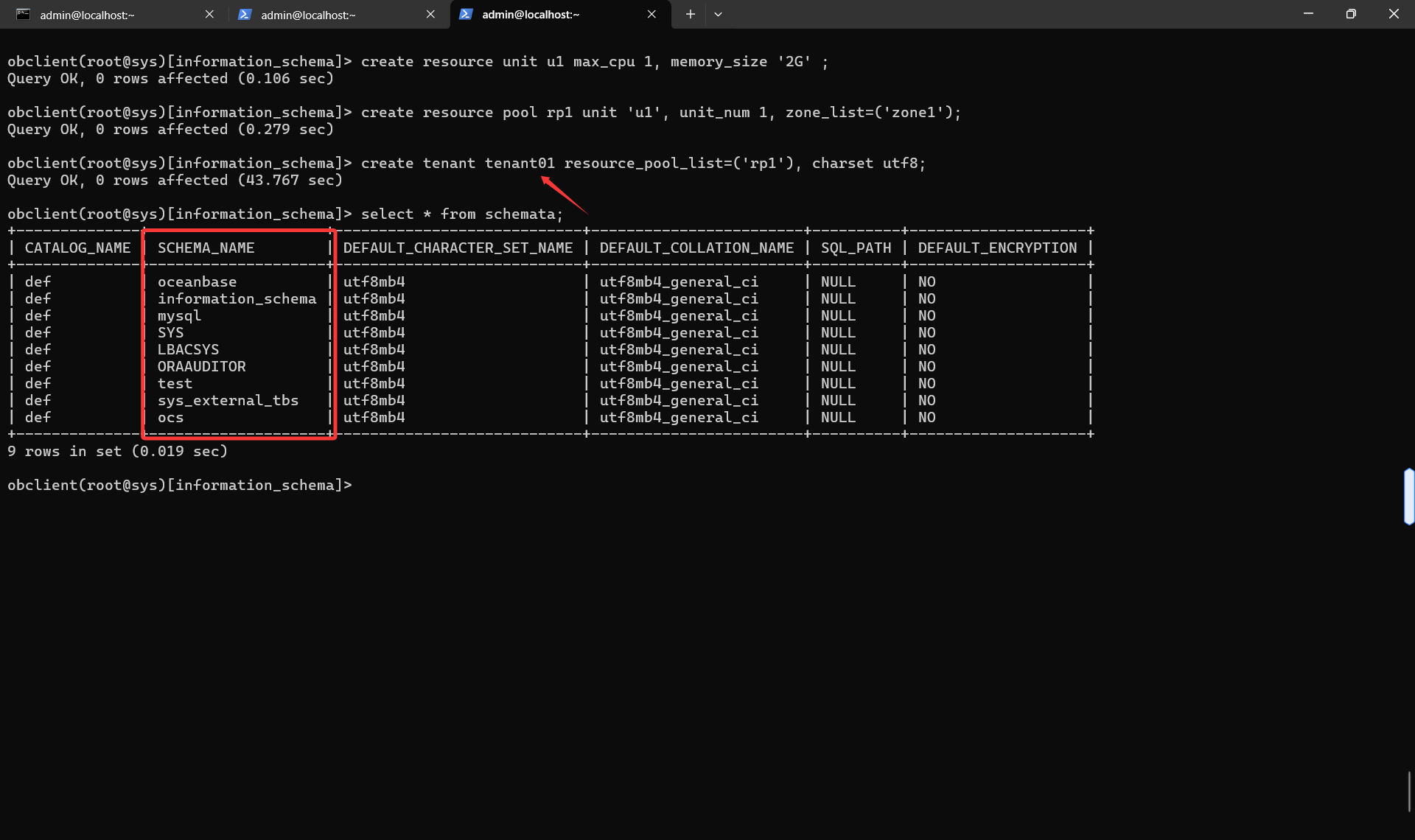Click the sys_external_tbs schema entry

pyautogui.click(x=228, y=400)
